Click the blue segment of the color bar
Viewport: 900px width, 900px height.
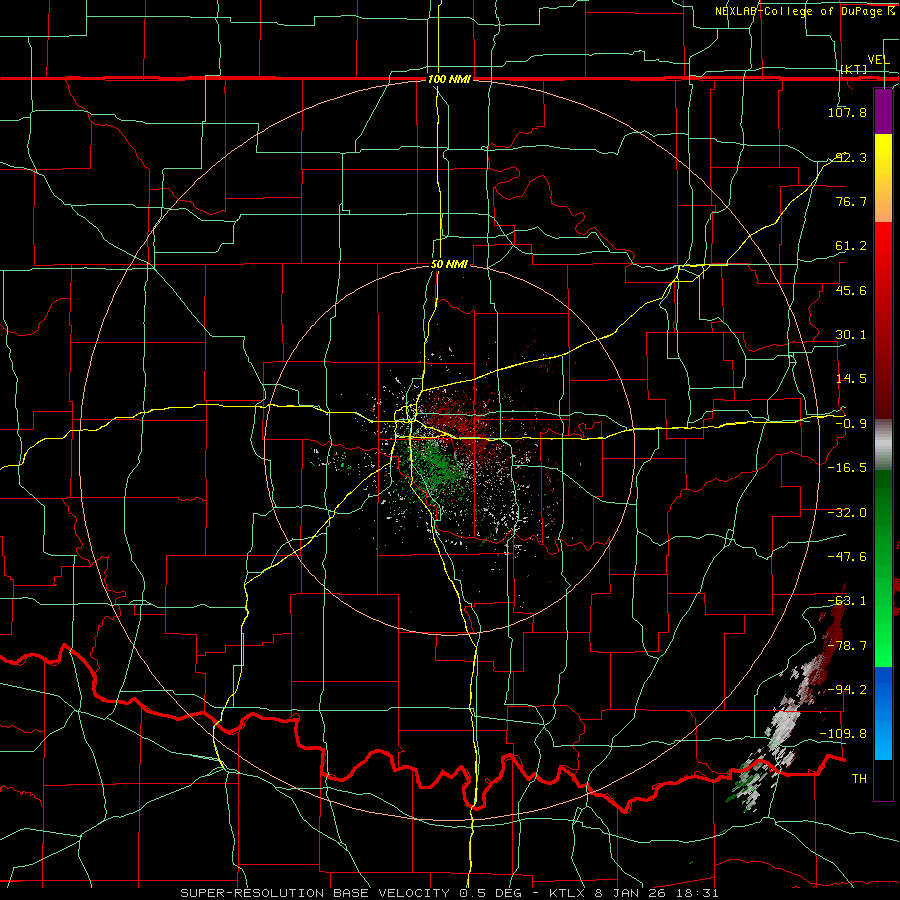pos(883,713)
